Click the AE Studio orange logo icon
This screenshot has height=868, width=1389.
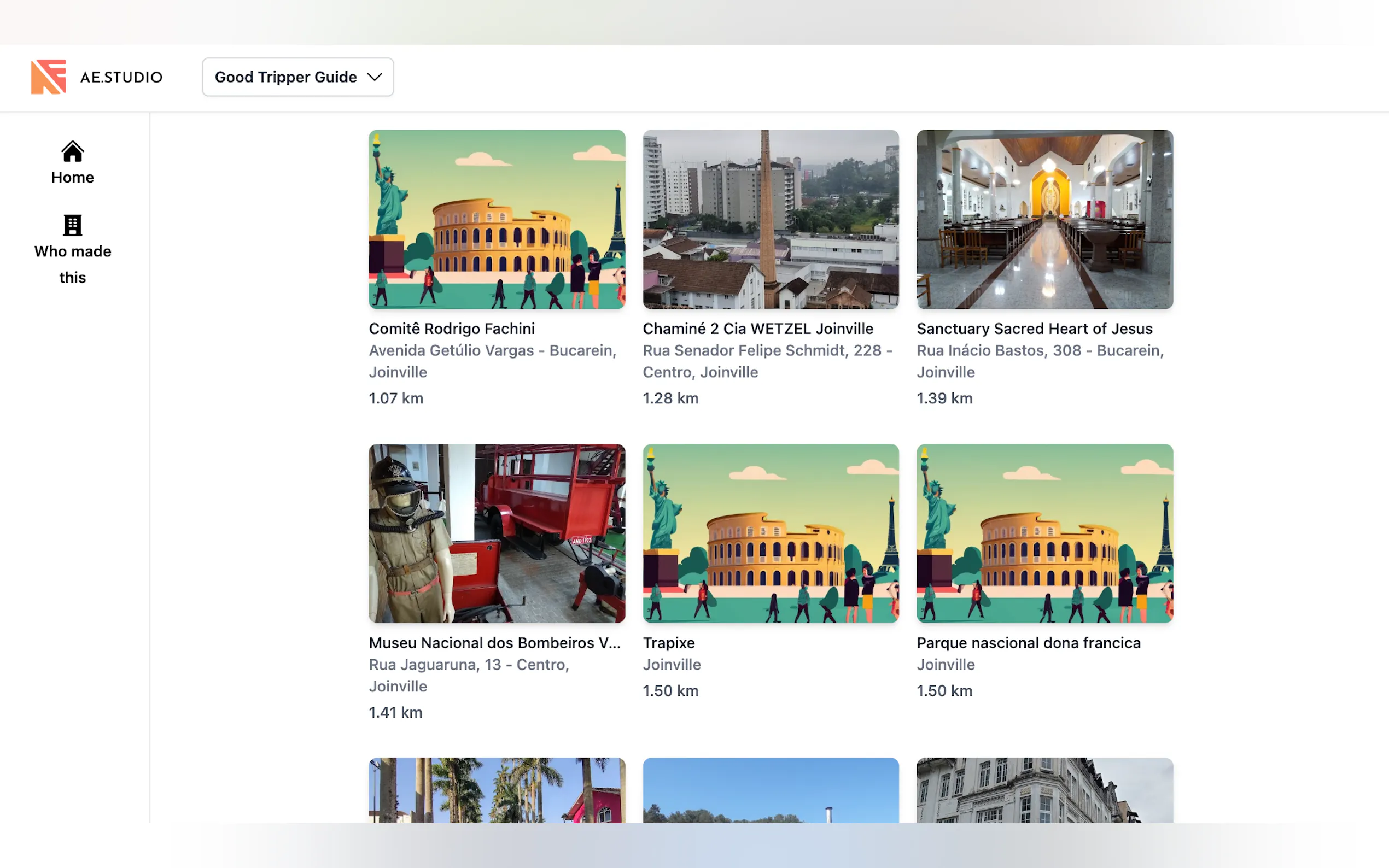pos(48,77)
